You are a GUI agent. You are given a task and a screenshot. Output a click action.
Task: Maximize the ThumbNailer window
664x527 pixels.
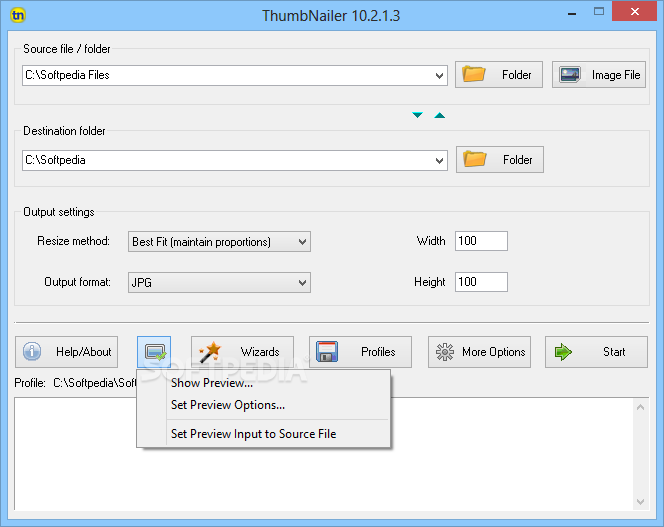(599, 12)
